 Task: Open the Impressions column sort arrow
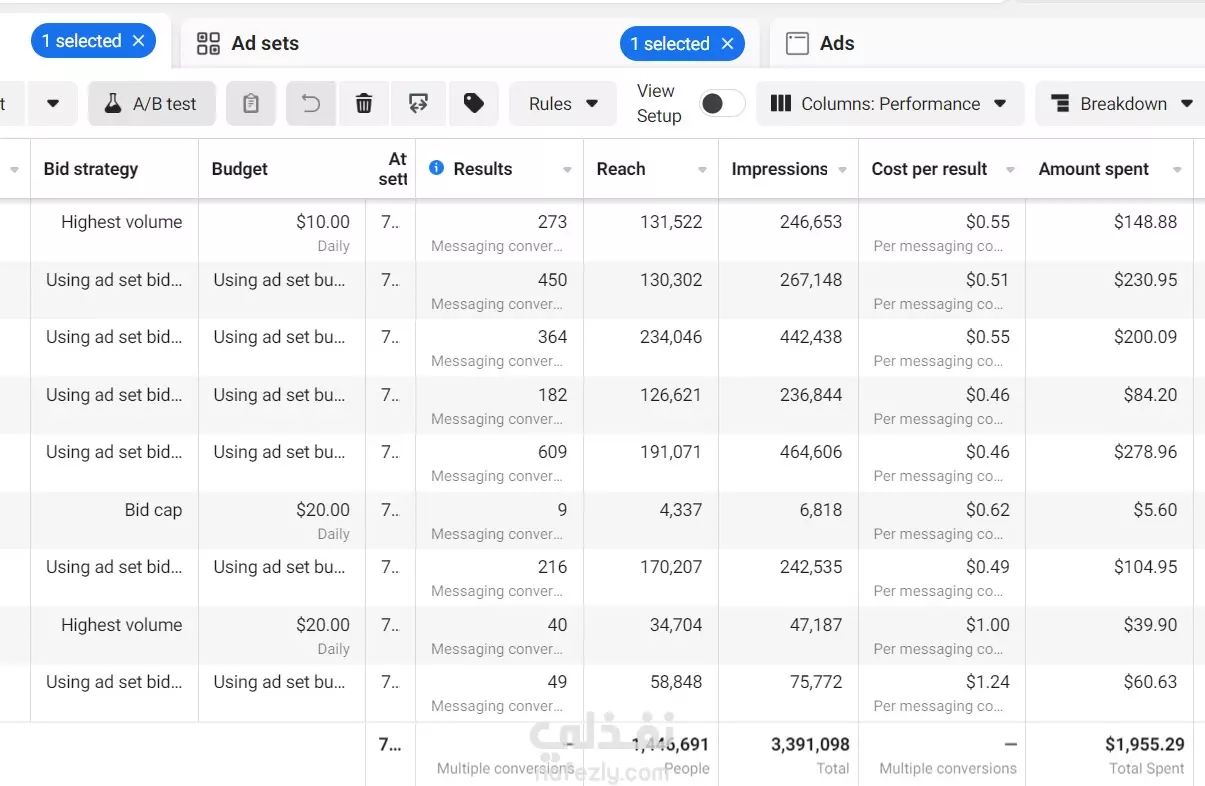tap(843, 170)
